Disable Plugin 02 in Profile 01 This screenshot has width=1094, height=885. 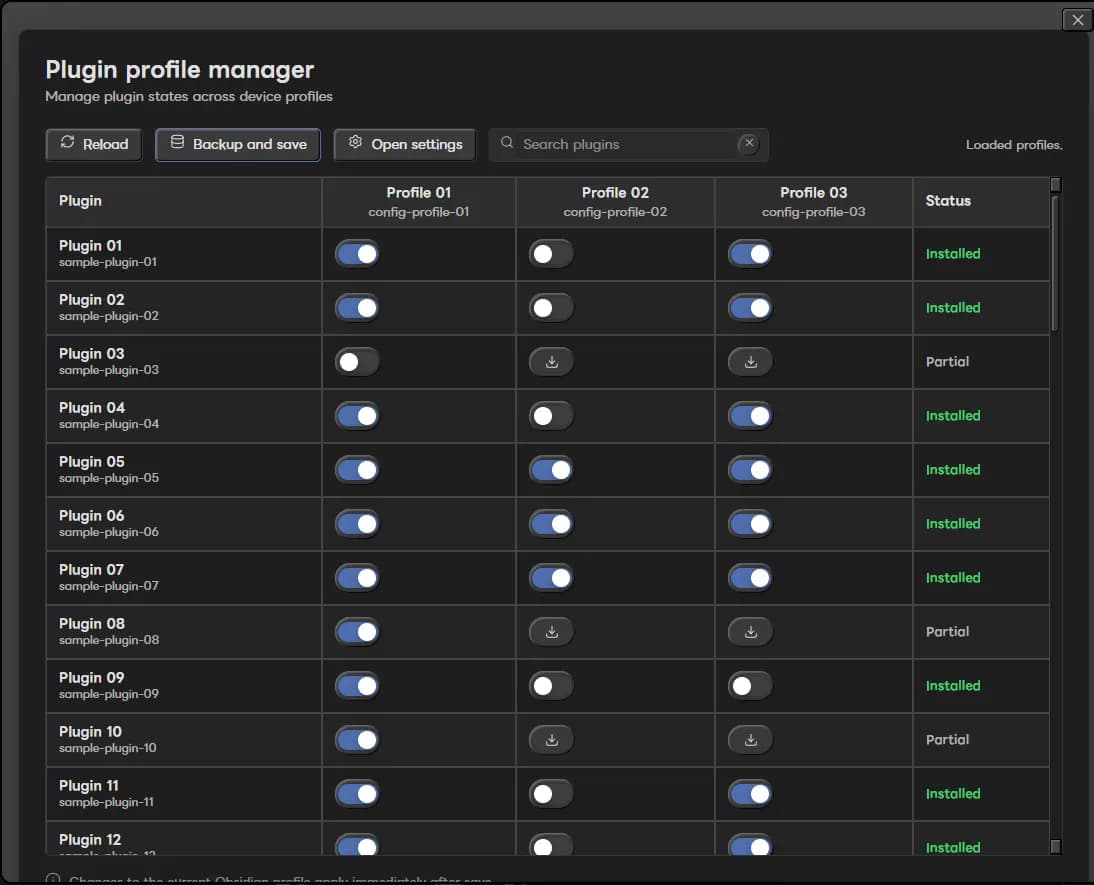click(357, 308)
